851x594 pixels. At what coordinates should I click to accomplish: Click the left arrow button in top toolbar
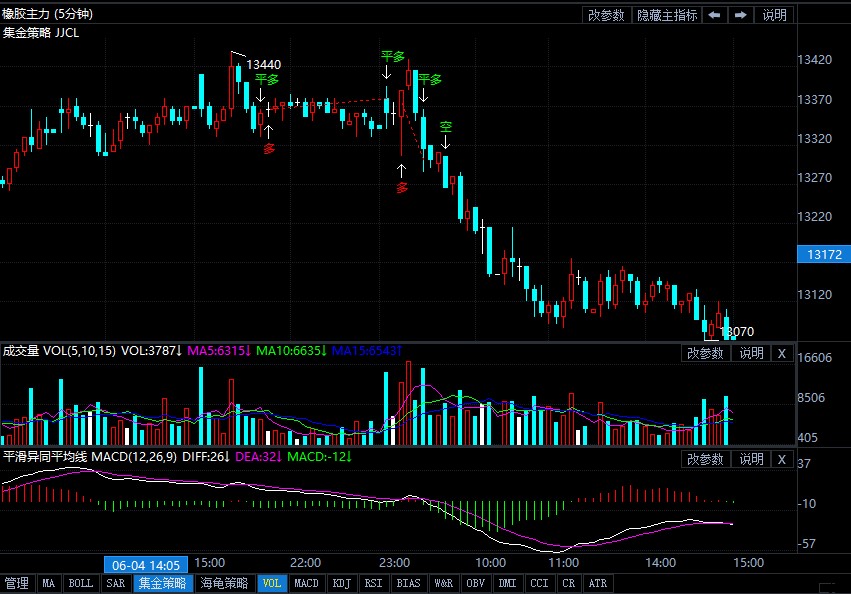[714, 15]
